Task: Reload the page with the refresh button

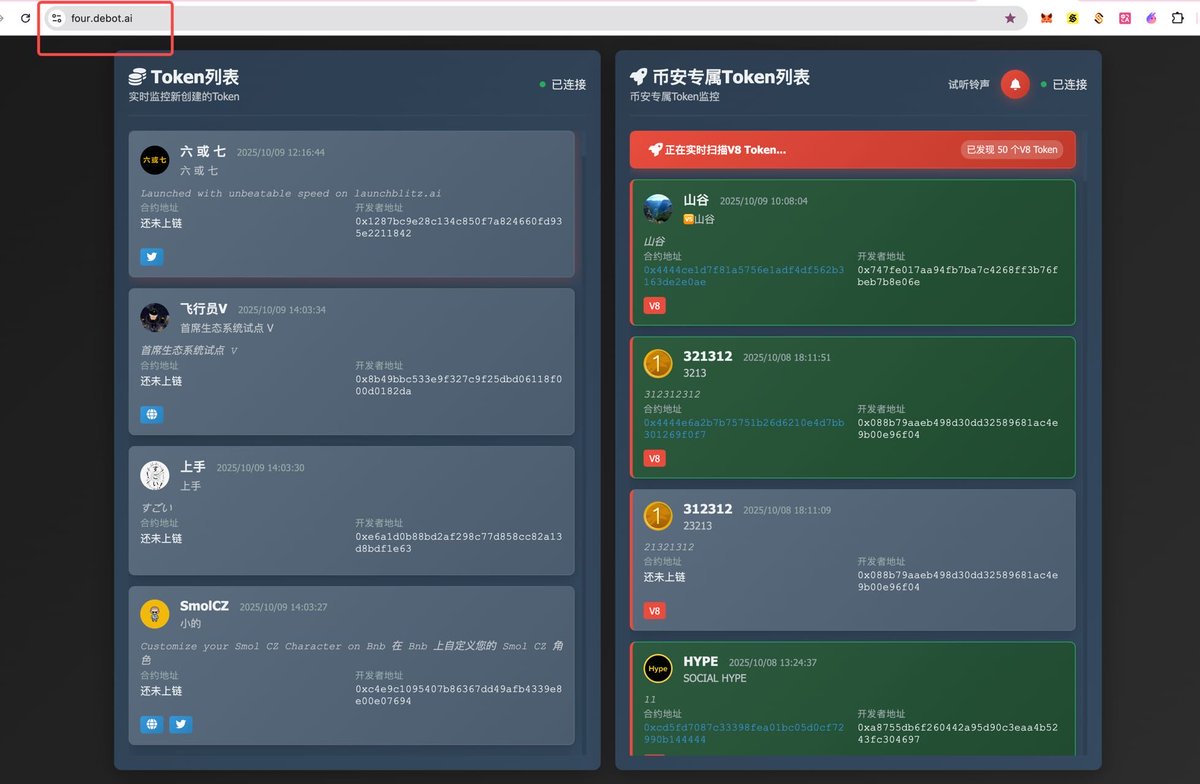Action: (x=25, y=18)
